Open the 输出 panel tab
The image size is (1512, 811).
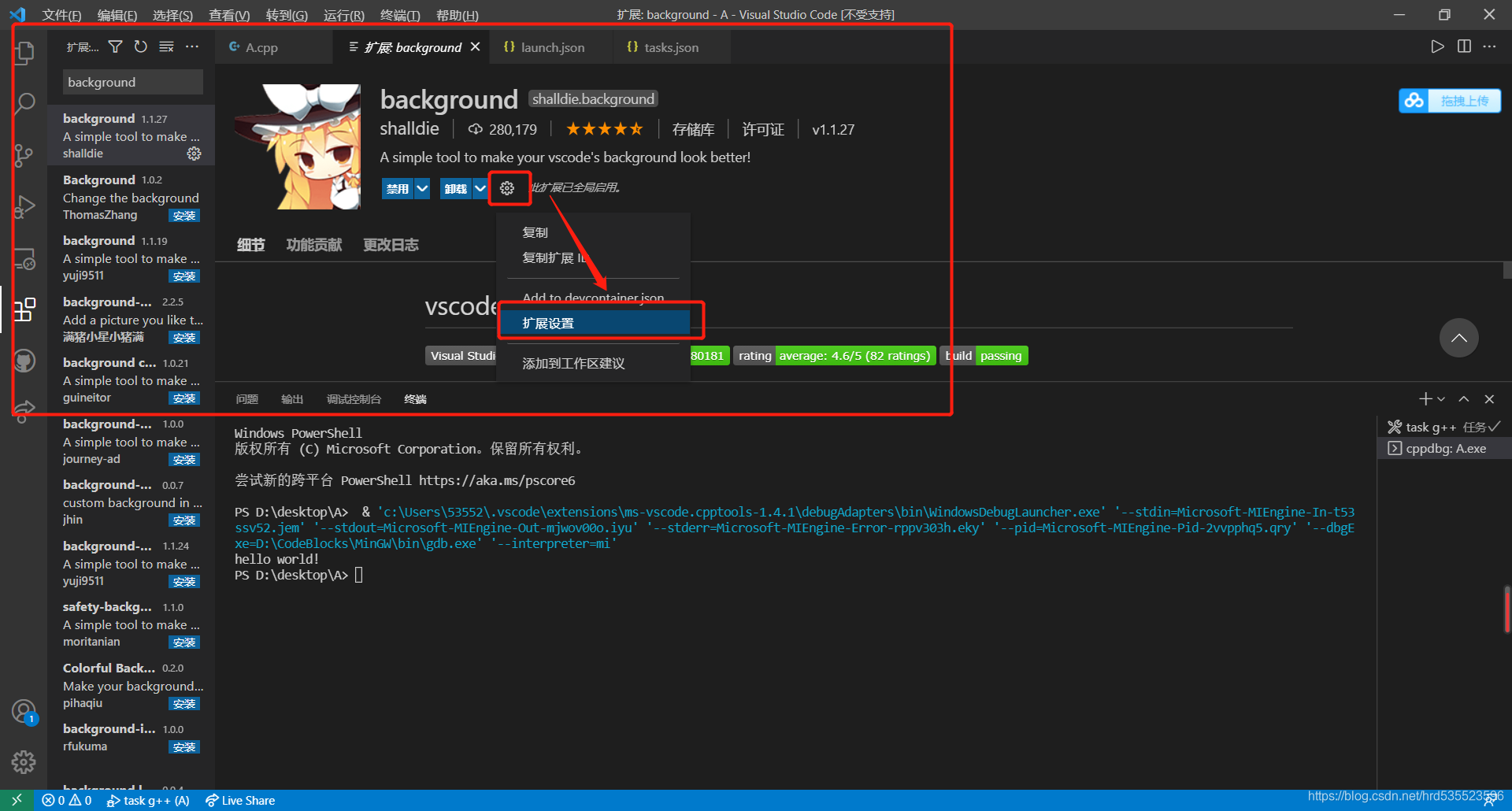(292, 399)
